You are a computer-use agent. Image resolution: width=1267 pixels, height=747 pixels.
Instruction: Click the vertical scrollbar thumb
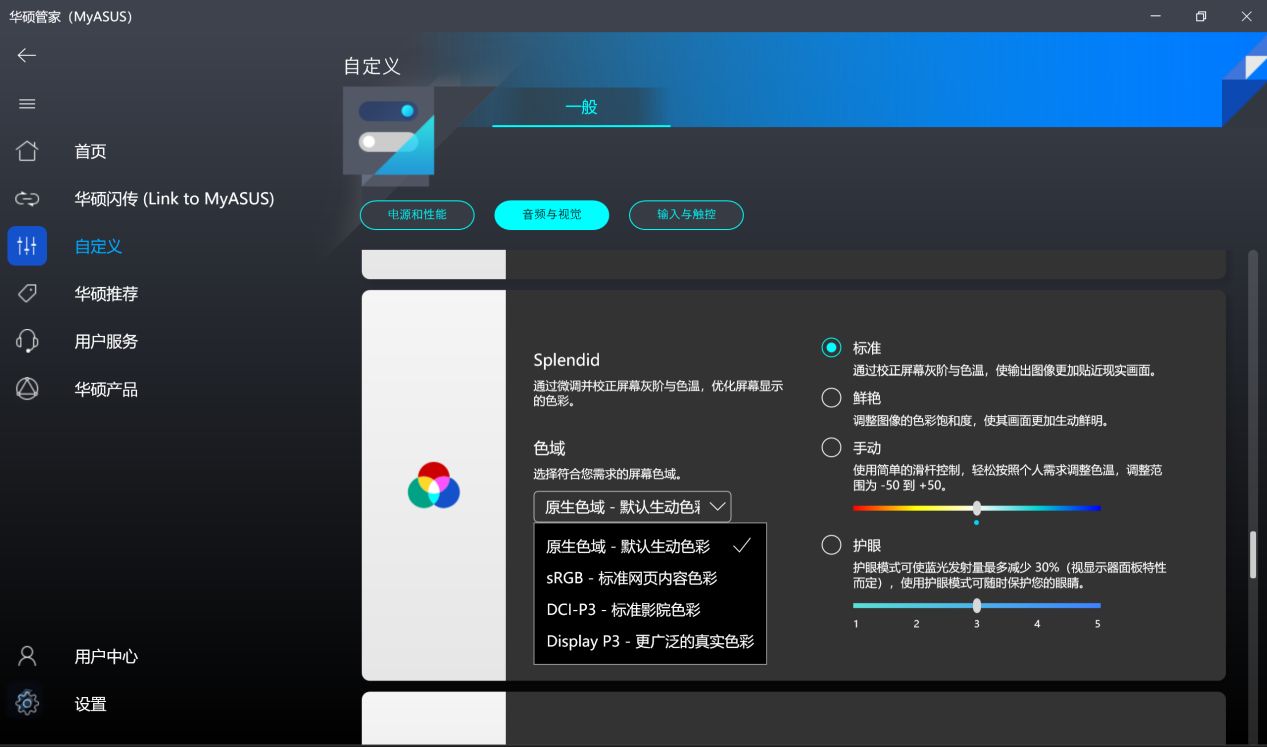coord(1253,554)
